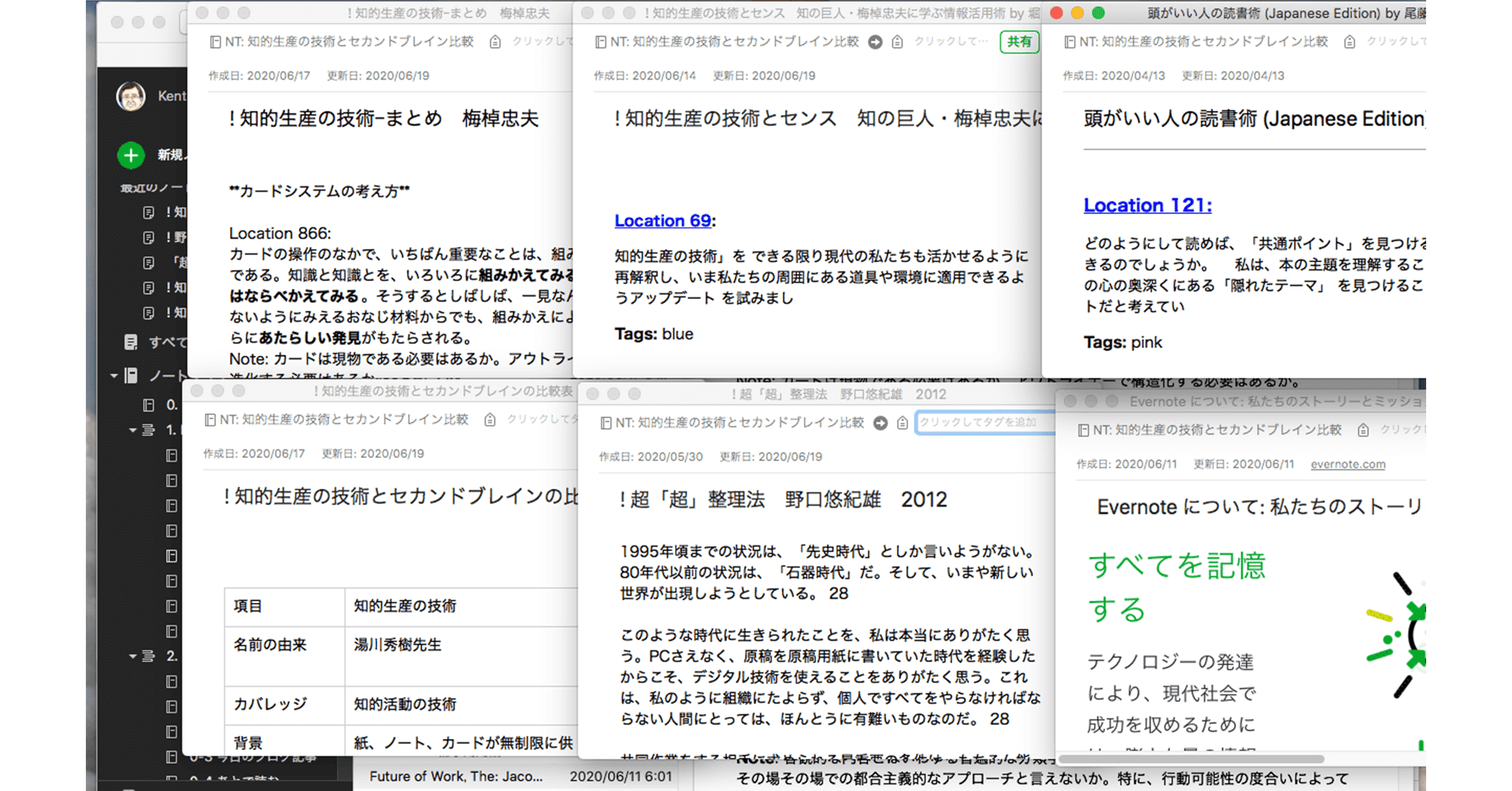Open the Location 69 link

click(x=663, y=221)
